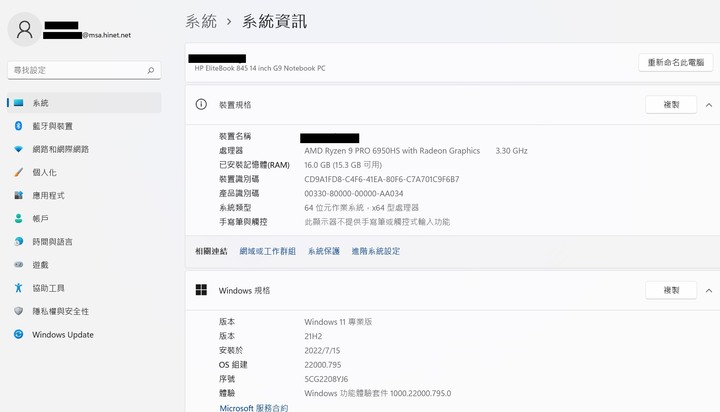Click the pen and touch 此顯示器 value text
720x412 pixels.
[377, 222]
